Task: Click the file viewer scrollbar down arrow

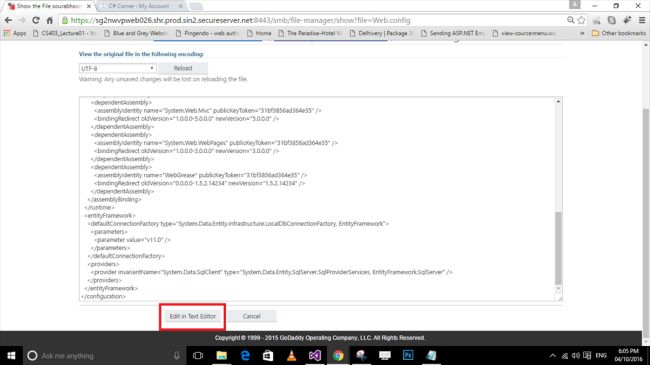Action: point(558,289)
